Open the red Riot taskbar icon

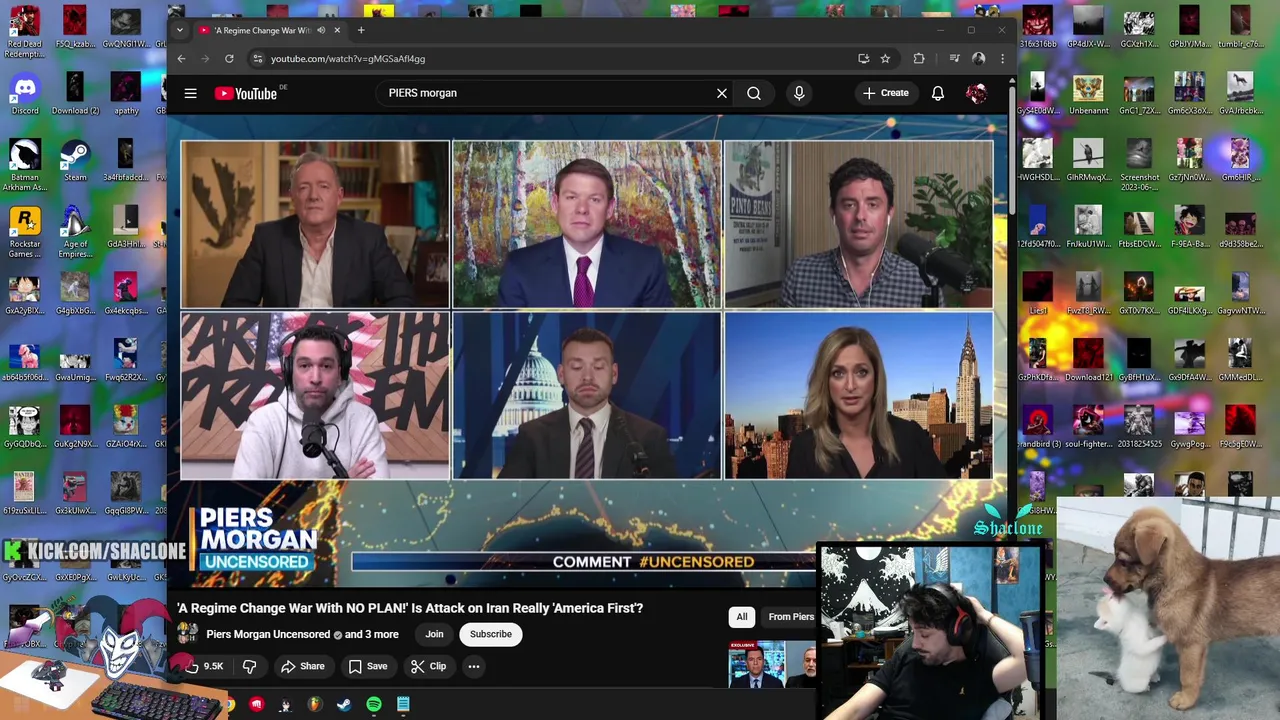[257, 705]
